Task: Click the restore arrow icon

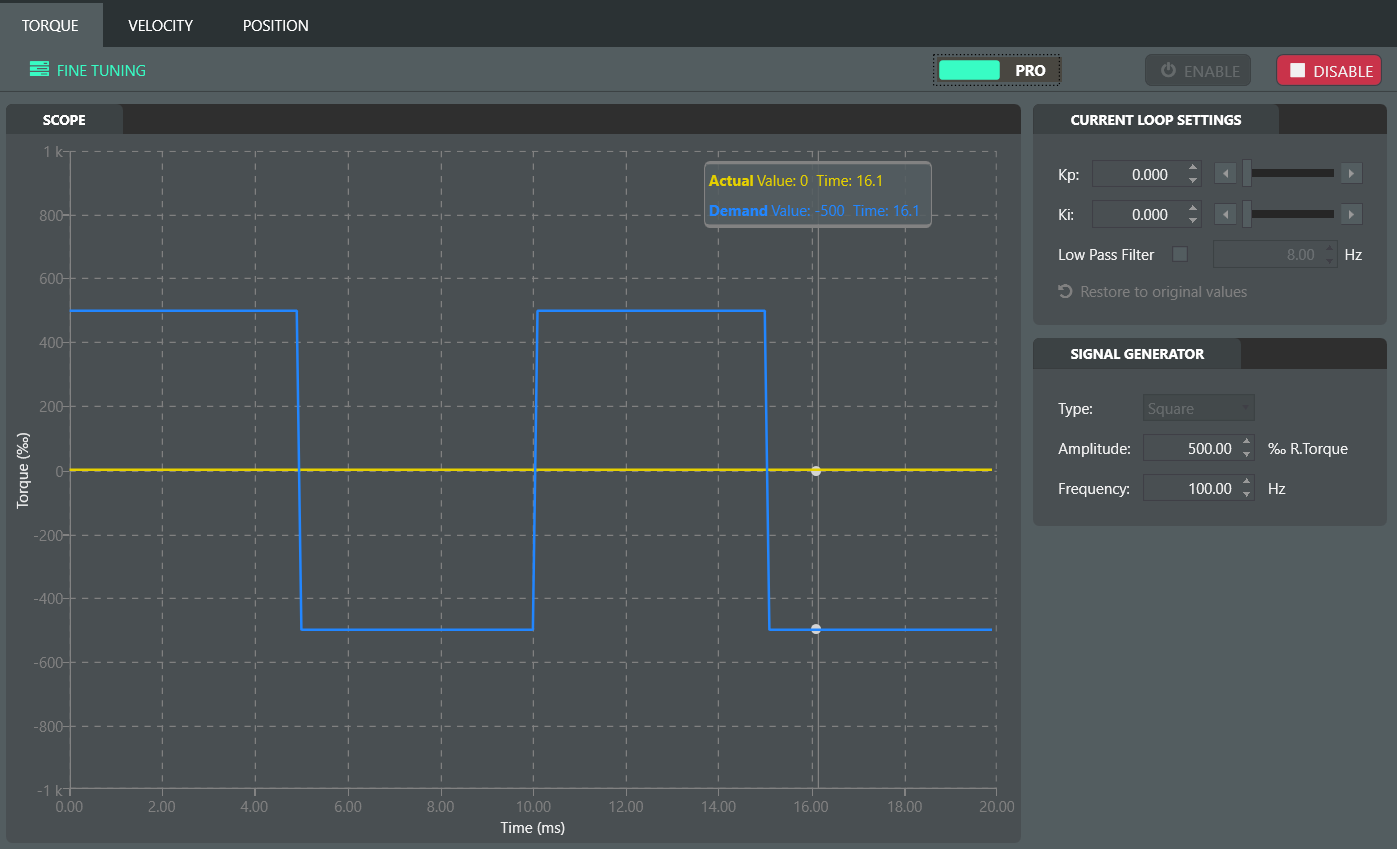Action: [1065, 292]
